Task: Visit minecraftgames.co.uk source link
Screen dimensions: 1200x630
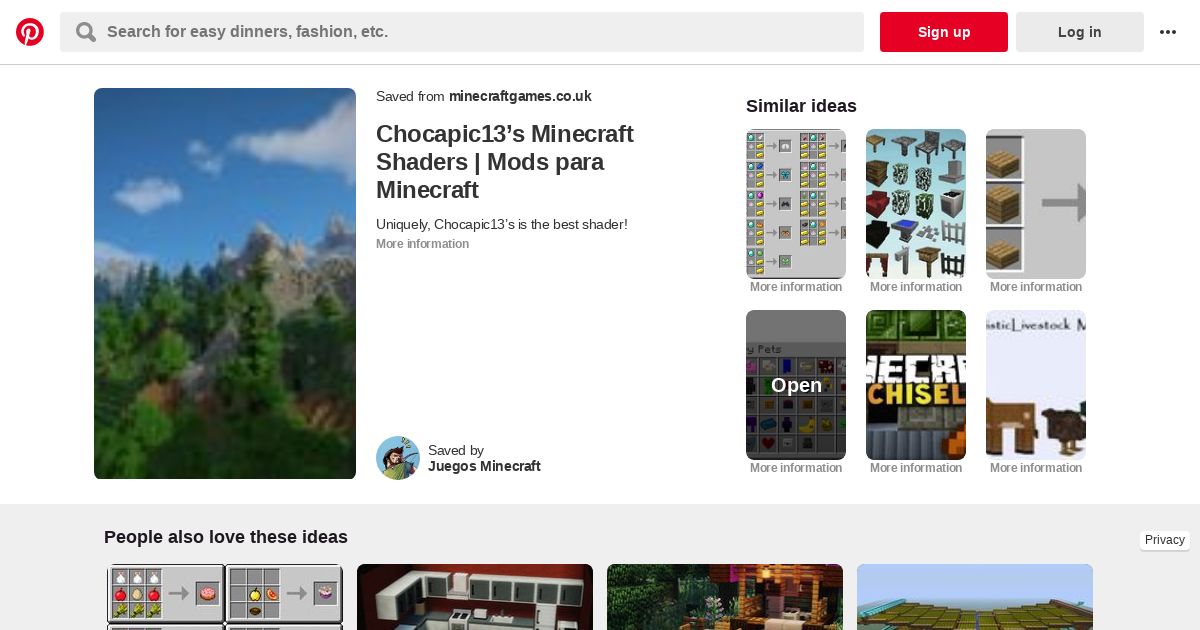Action: coord(520,96)
